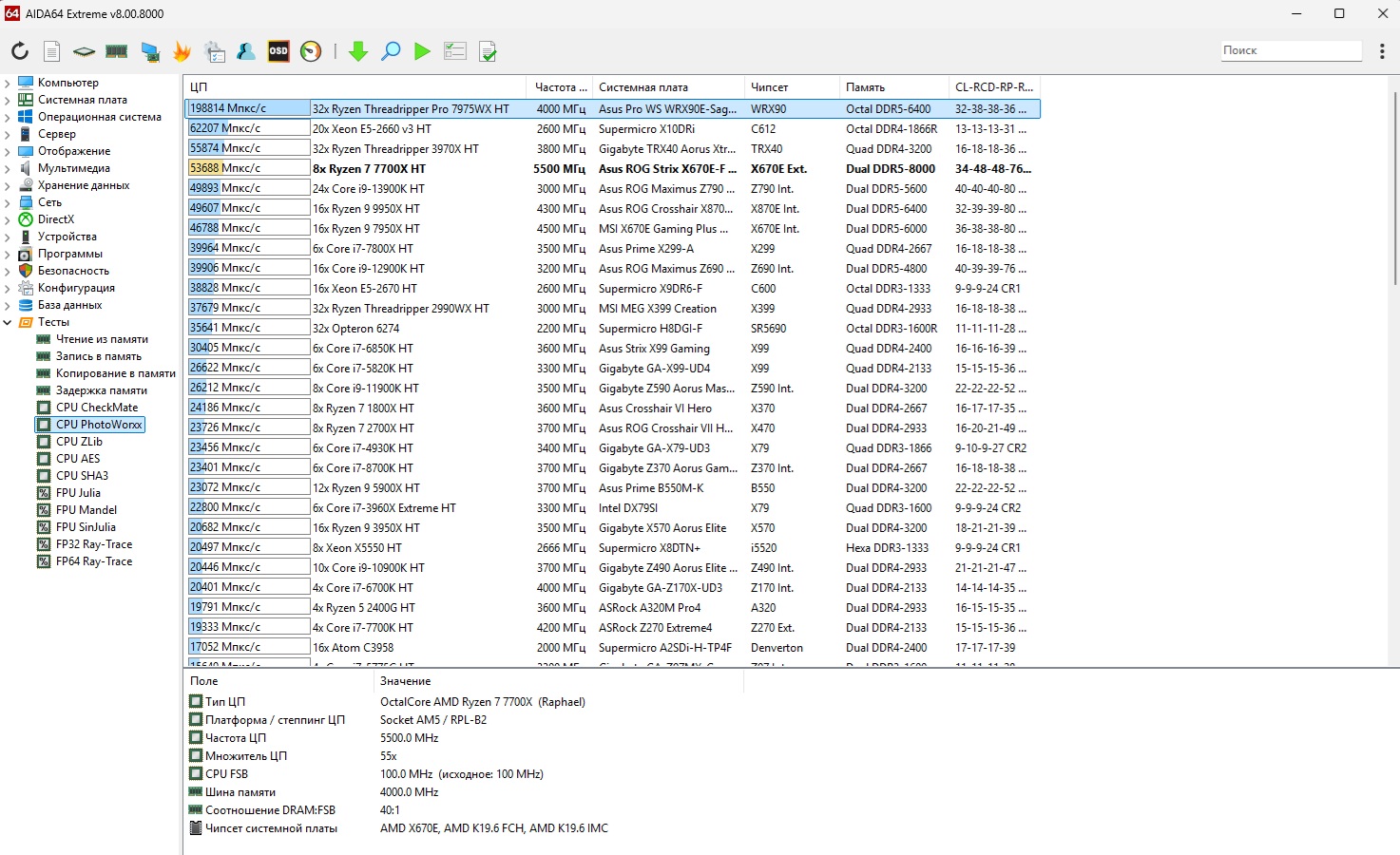Select the 32x Opteron 6274 row
This screenshot has height=855, width=1400.
point(612,329)
